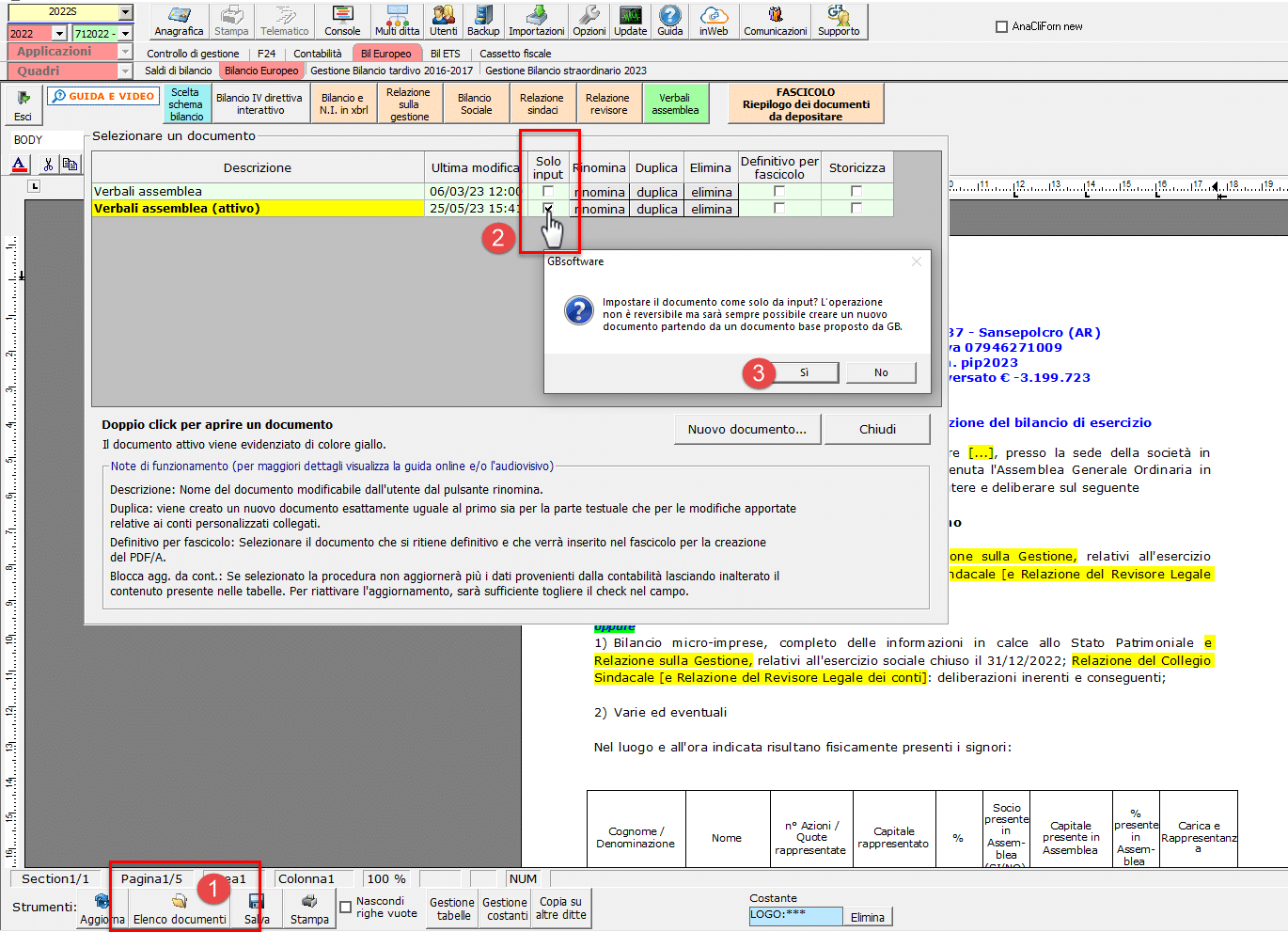Image resolution: width=1288 pixels, height=932 pixels.
Task: Click Copia su altre ditte button
Action: point(560,908)
